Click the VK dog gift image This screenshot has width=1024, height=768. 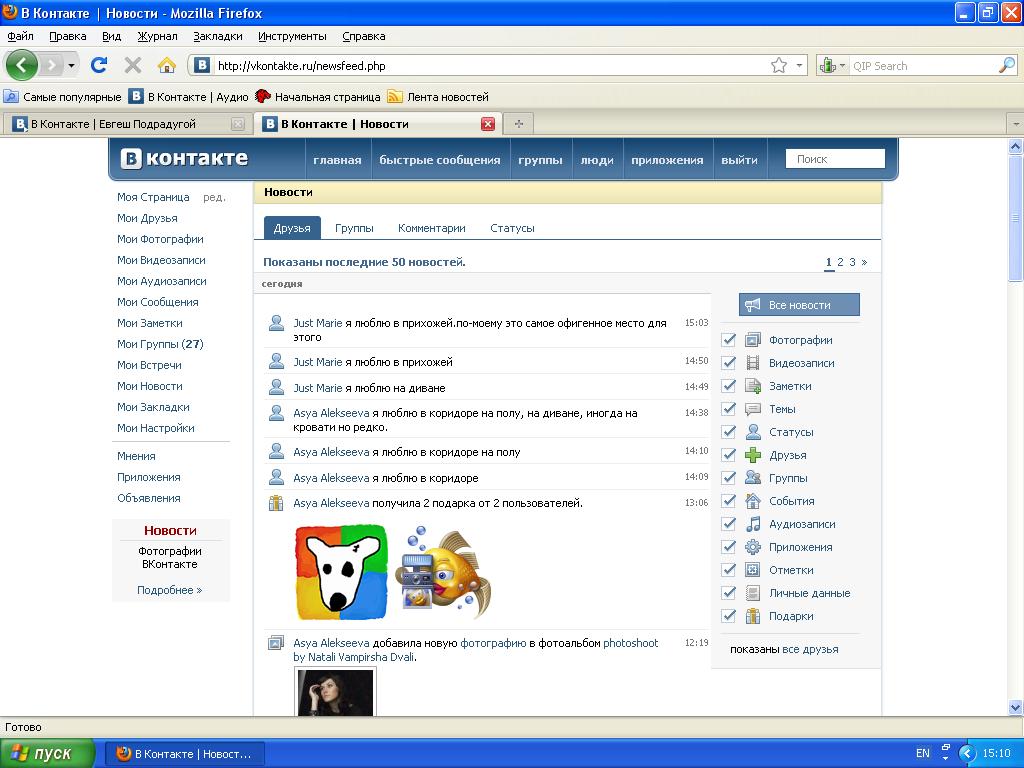341,572
